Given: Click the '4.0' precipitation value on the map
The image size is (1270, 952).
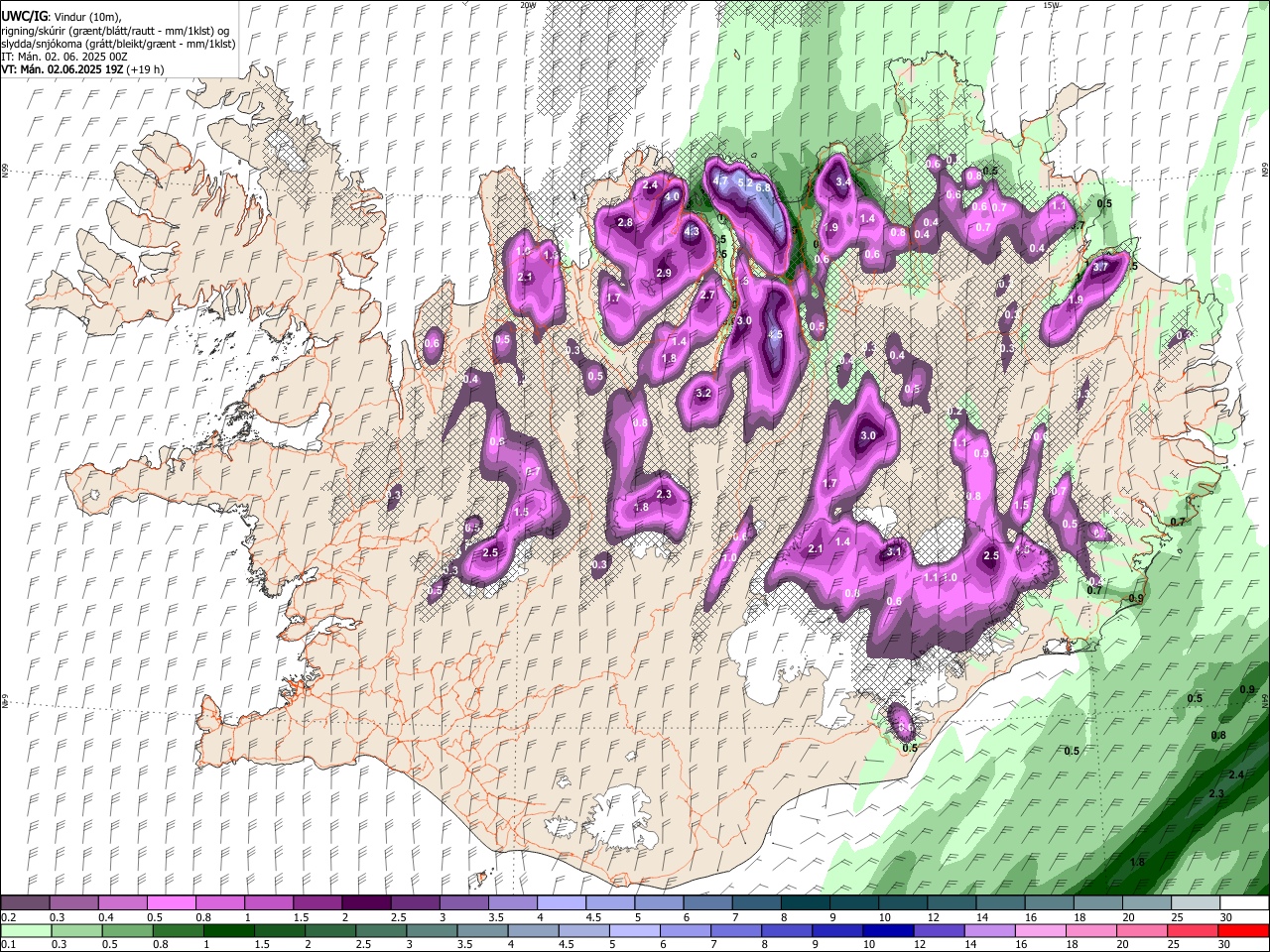Looking at the screenshot, I should pos(672,197).
